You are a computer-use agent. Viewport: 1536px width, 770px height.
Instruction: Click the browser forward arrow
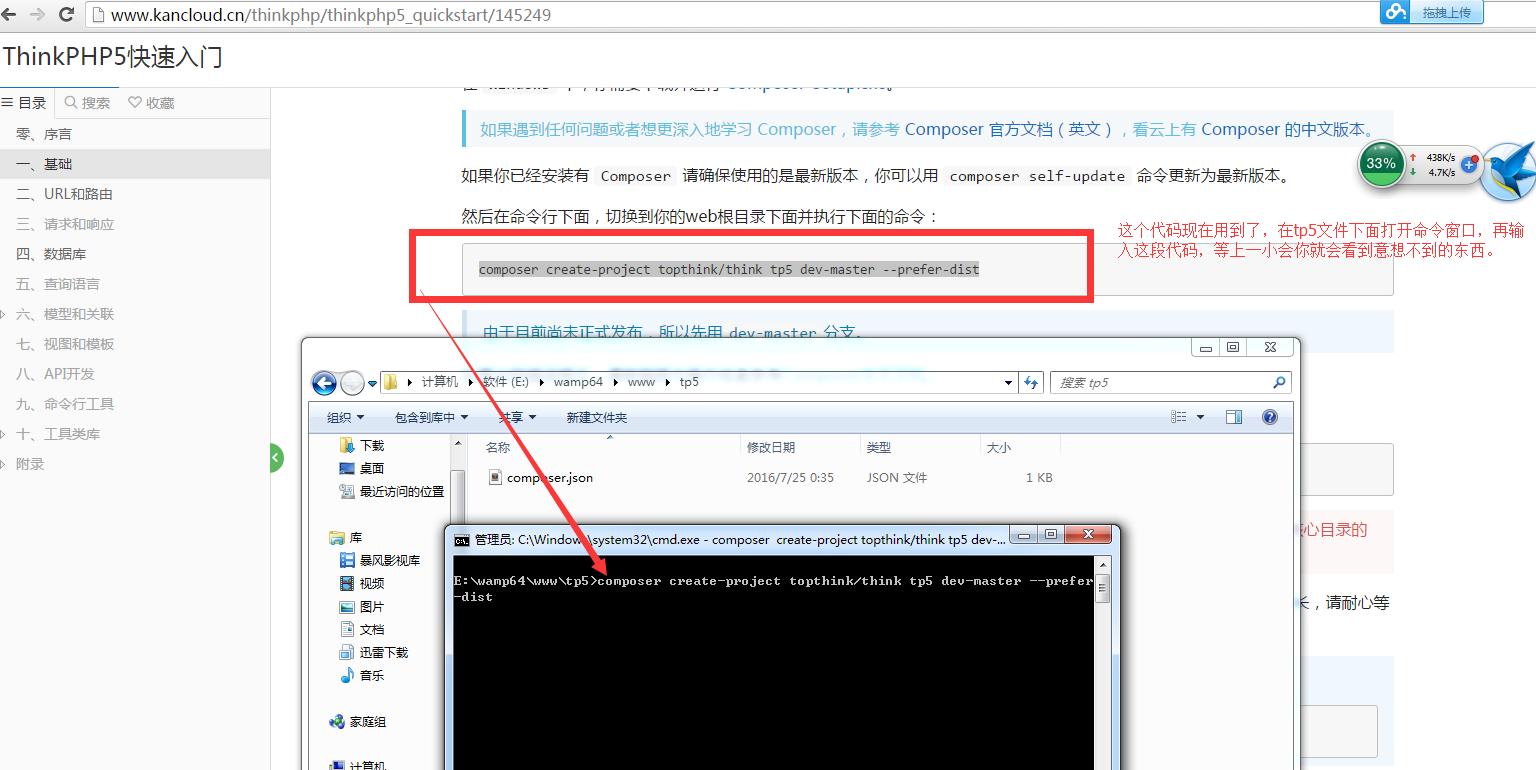(38, 15)
